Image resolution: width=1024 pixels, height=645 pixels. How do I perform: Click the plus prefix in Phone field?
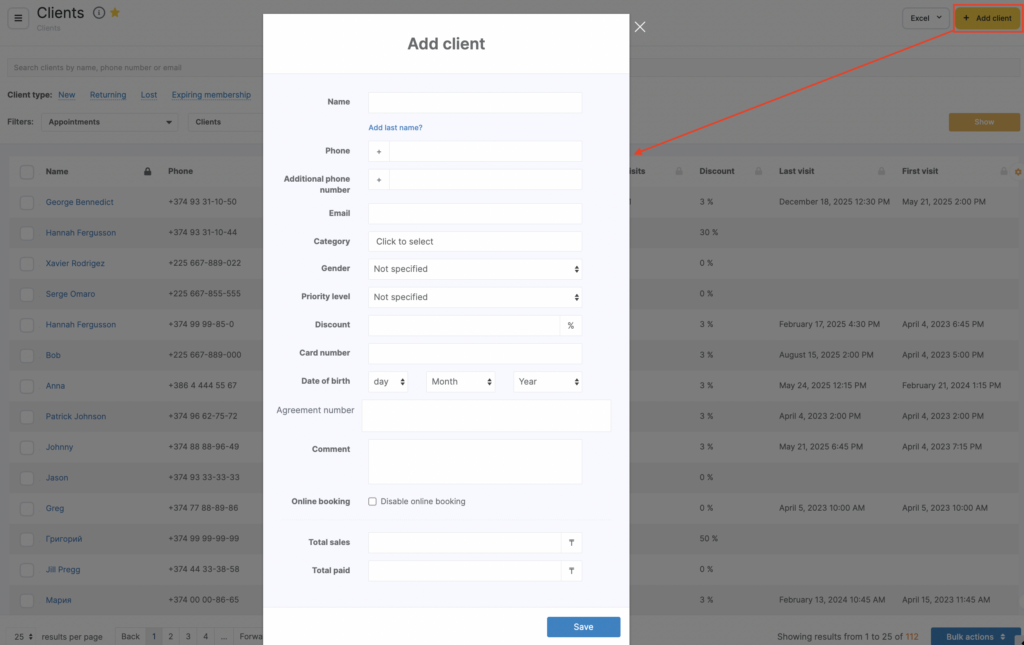(x=379, y=152)
